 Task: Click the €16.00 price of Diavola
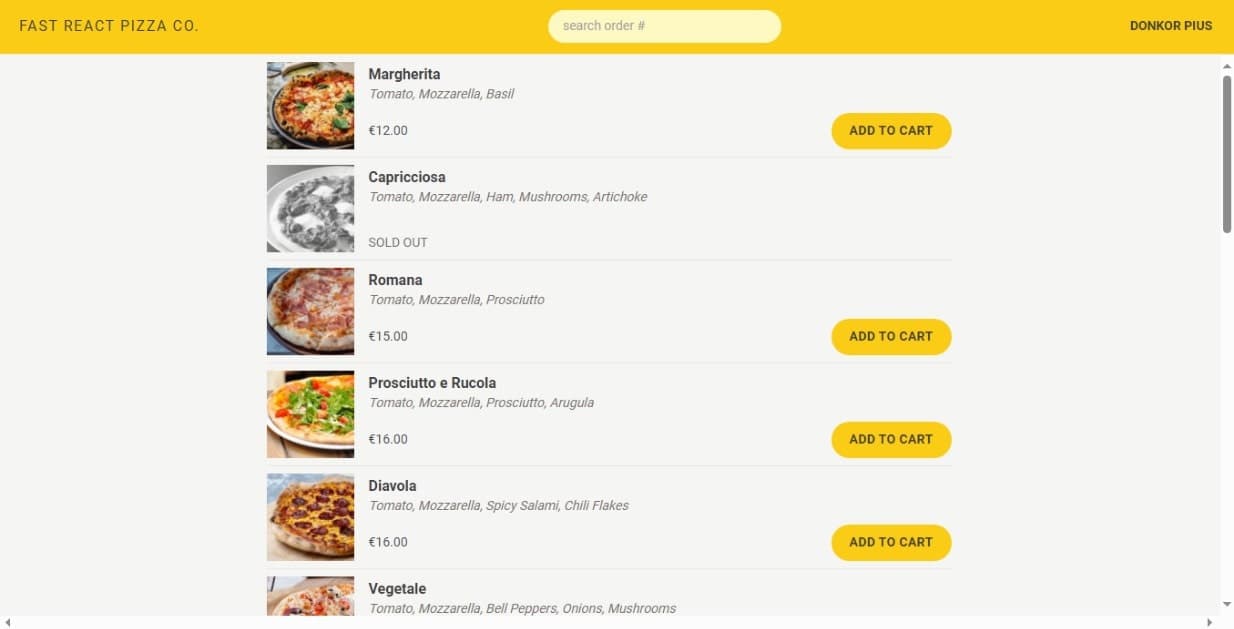click(388, 542)
